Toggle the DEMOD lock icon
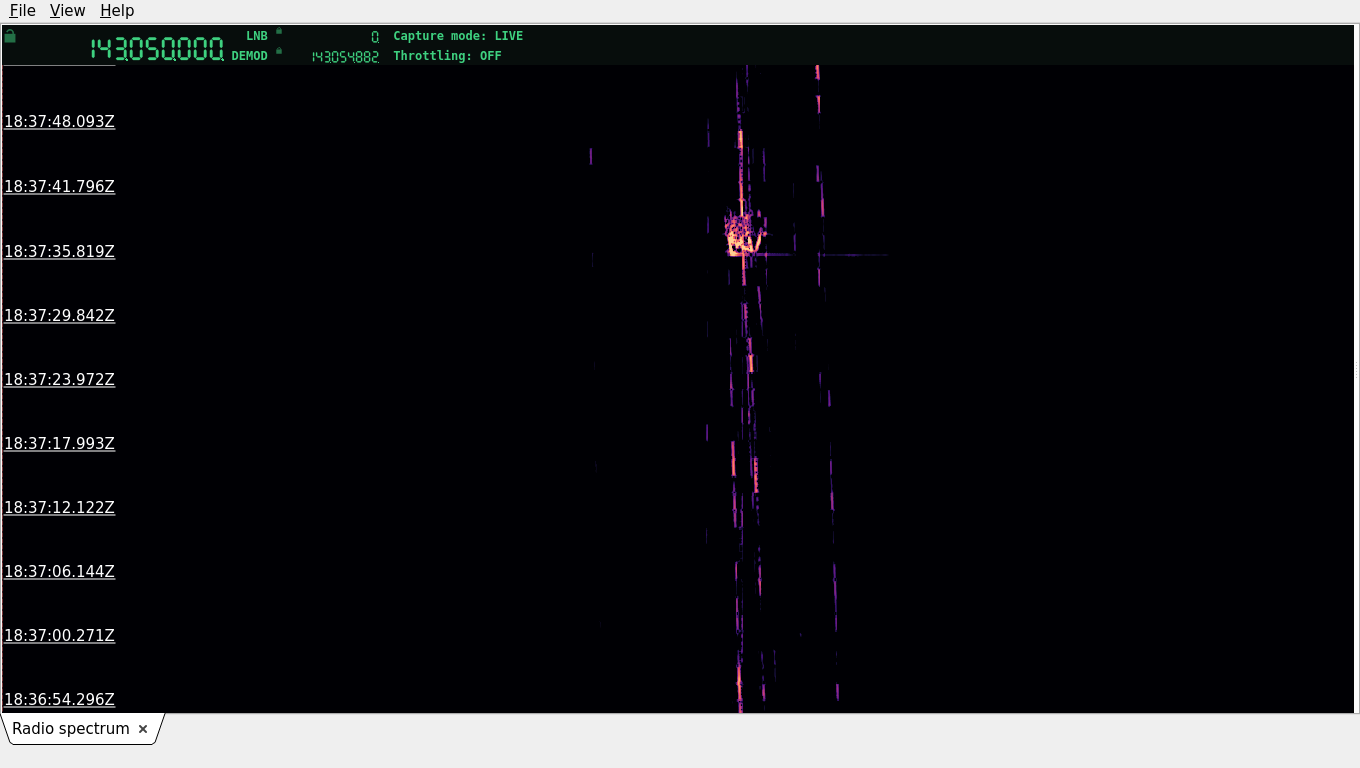 279,51
